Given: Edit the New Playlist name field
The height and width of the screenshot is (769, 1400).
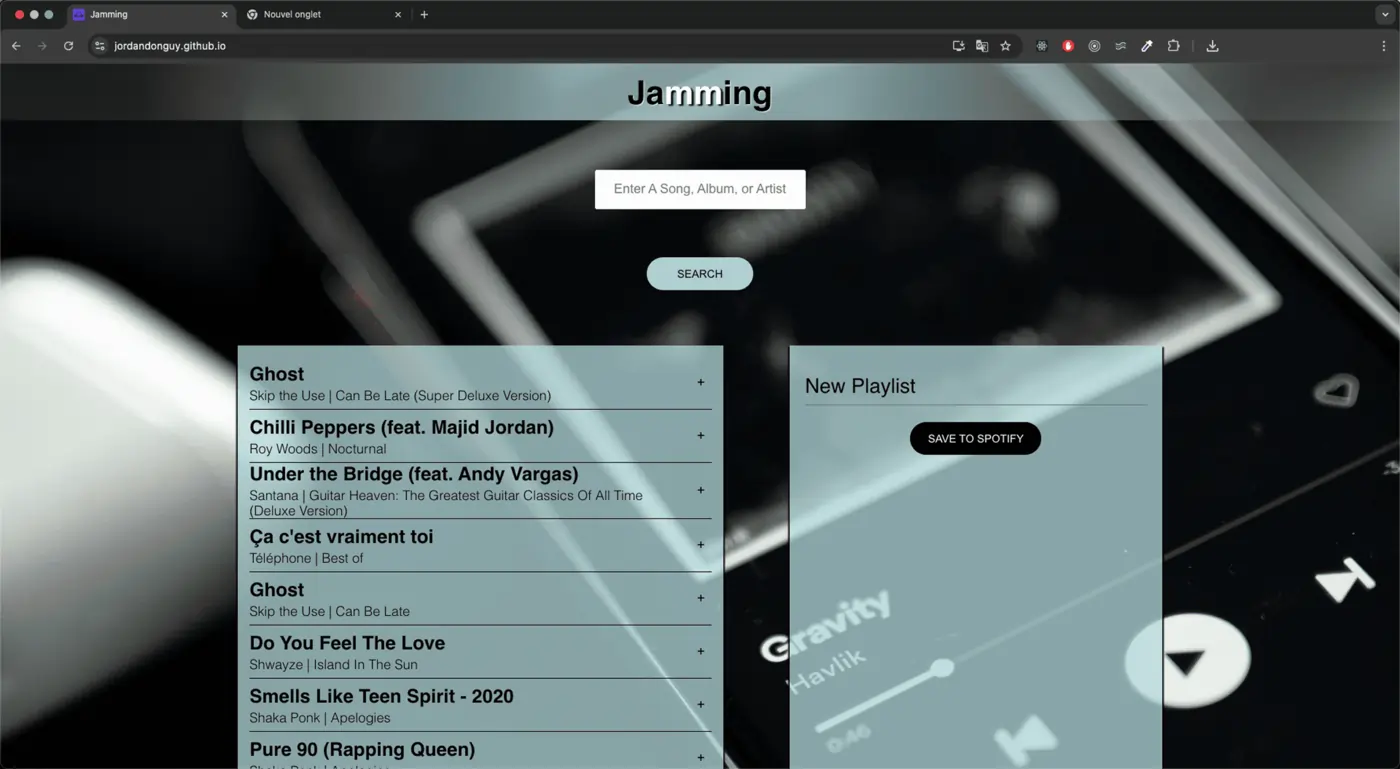Looking at the screenshot, I should [x=975, y=386].
